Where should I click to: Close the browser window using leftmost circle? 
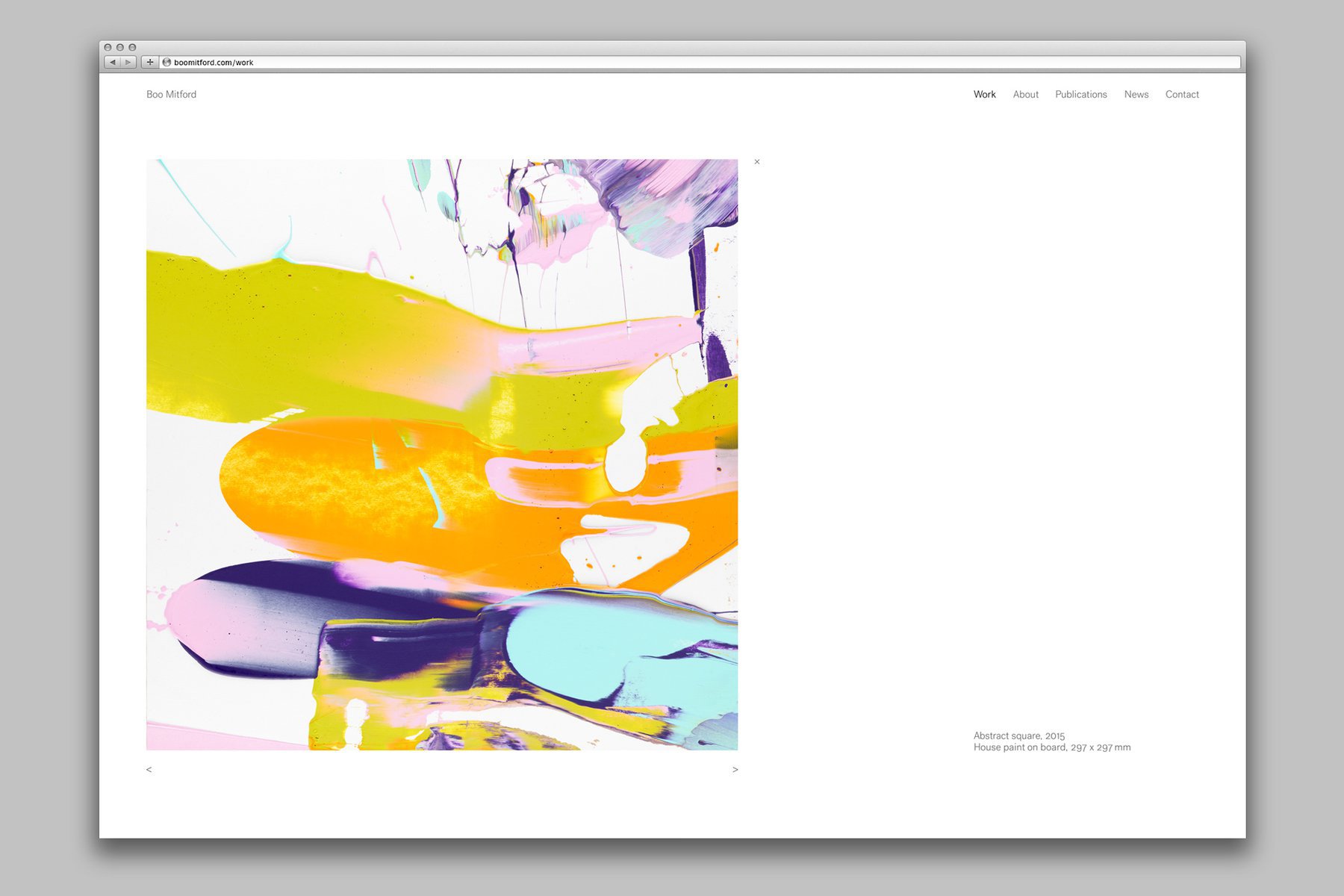point(108,47)
